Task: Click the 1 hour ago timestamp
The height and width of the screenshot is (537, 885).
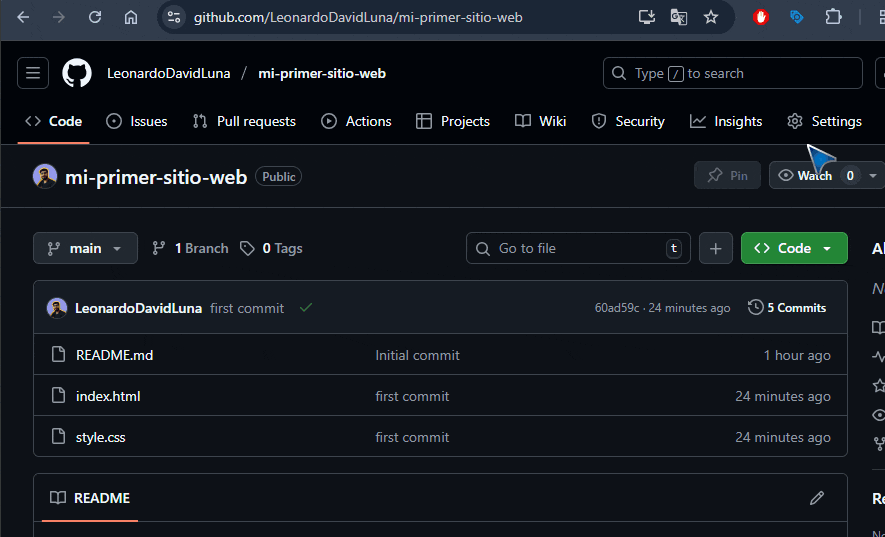Action: coord(797,355)
